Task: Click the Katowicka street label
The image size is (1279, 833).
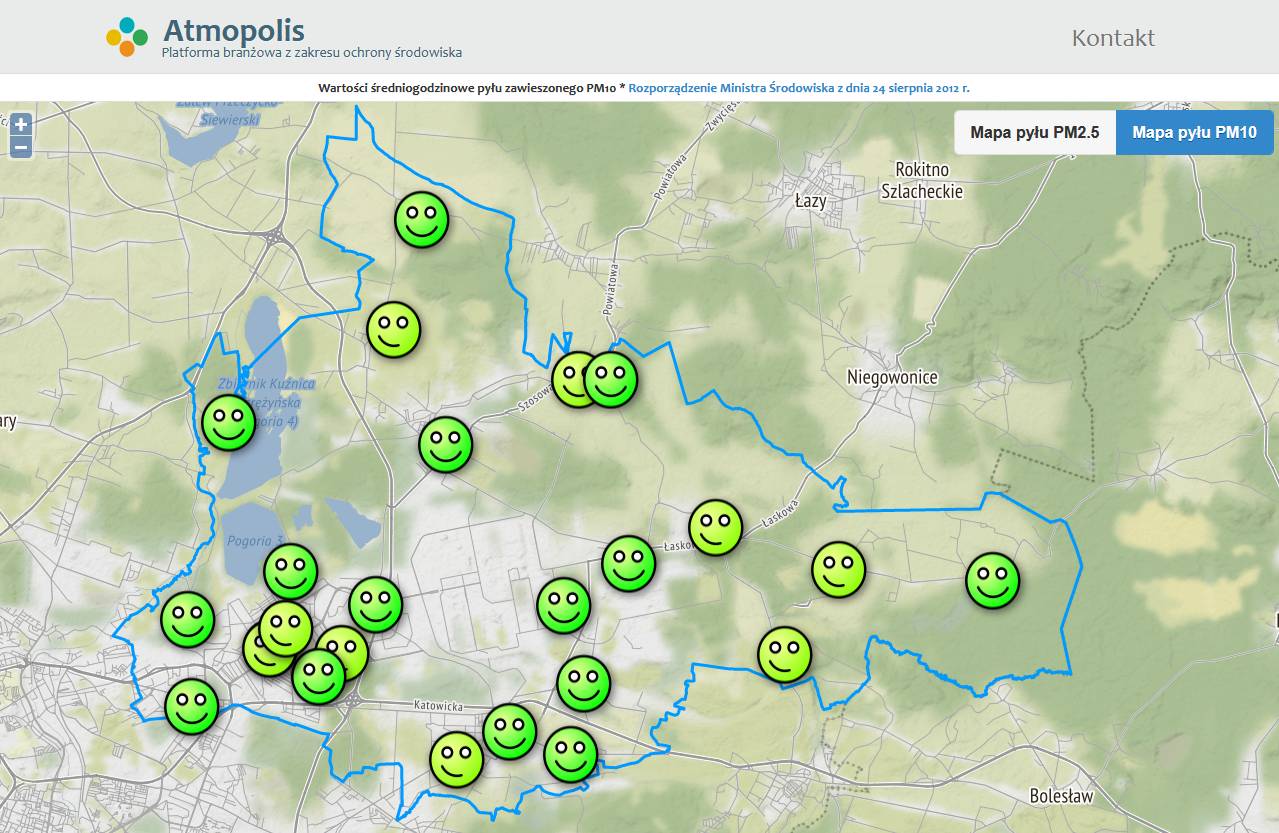Action: [439, 706]
